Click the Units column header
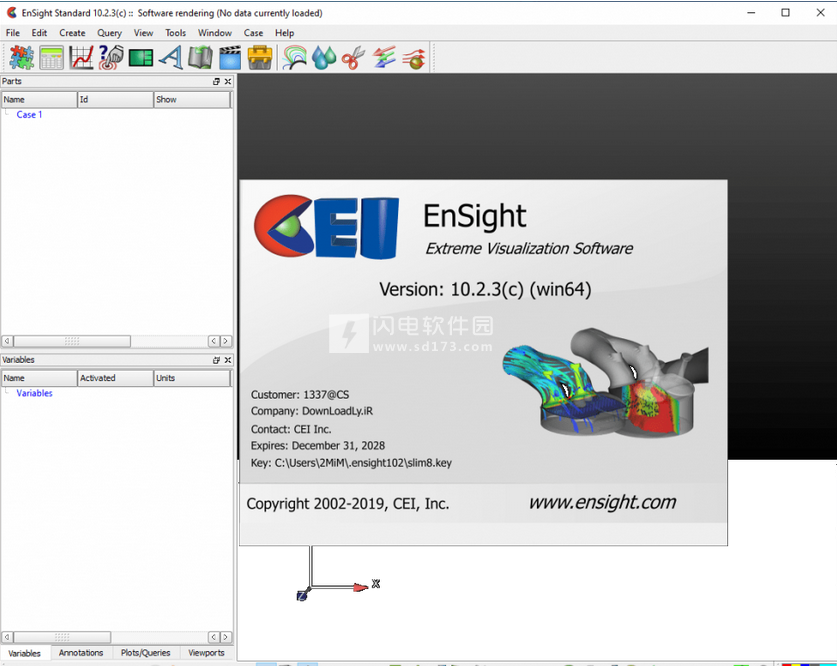The image size is (837, 666). 192,378
